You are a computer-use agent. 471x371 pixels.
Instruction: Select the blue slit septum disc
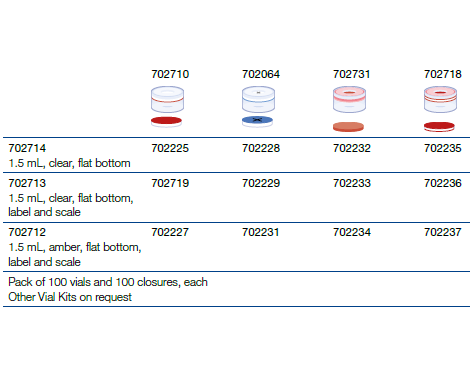(257, 121)
